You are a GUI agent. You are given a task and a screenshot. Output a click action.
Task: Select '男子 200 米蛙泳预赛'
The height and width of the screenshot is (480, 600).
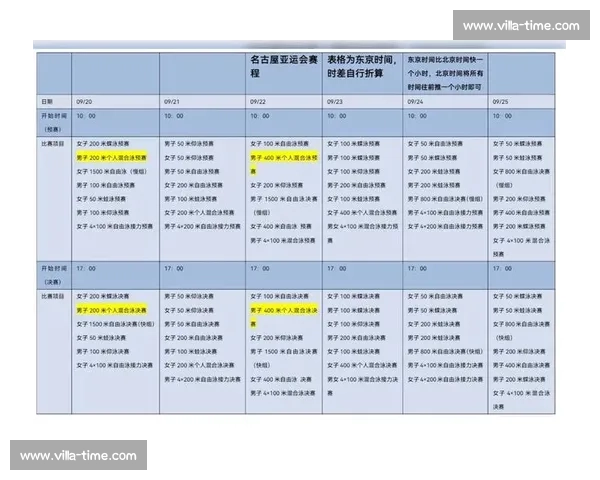click(x=434, y=185)
